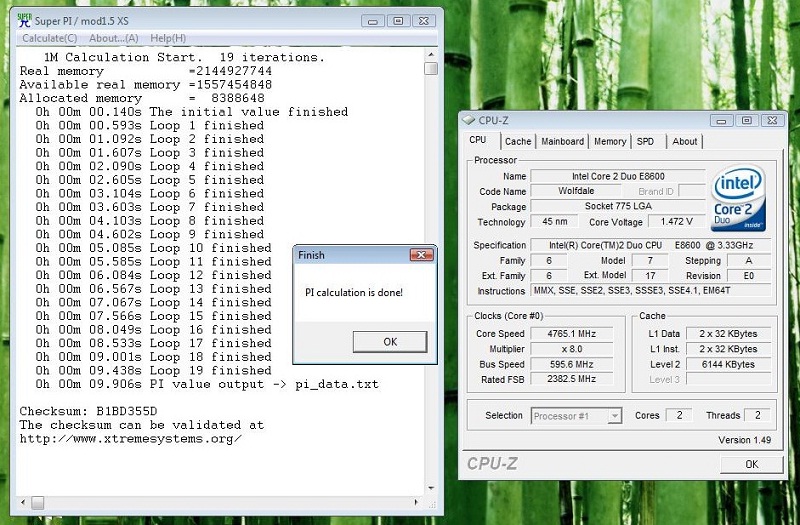This screenshot has width=800, height=525.
Task: Click the horizontal scrollbar thumb in Super PI
Action: coord(38,503)
